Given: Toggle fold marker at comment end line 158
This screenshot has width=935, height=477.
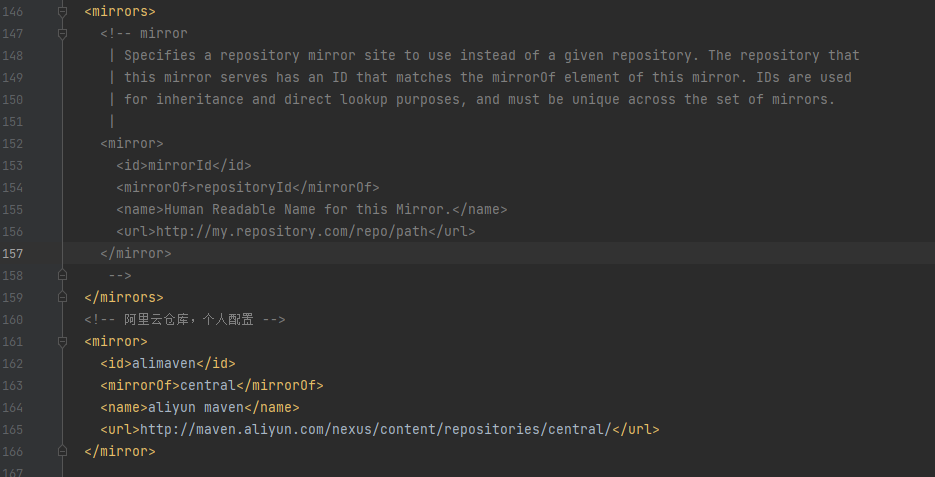Looking at the screenshot, I should [62, 275].
